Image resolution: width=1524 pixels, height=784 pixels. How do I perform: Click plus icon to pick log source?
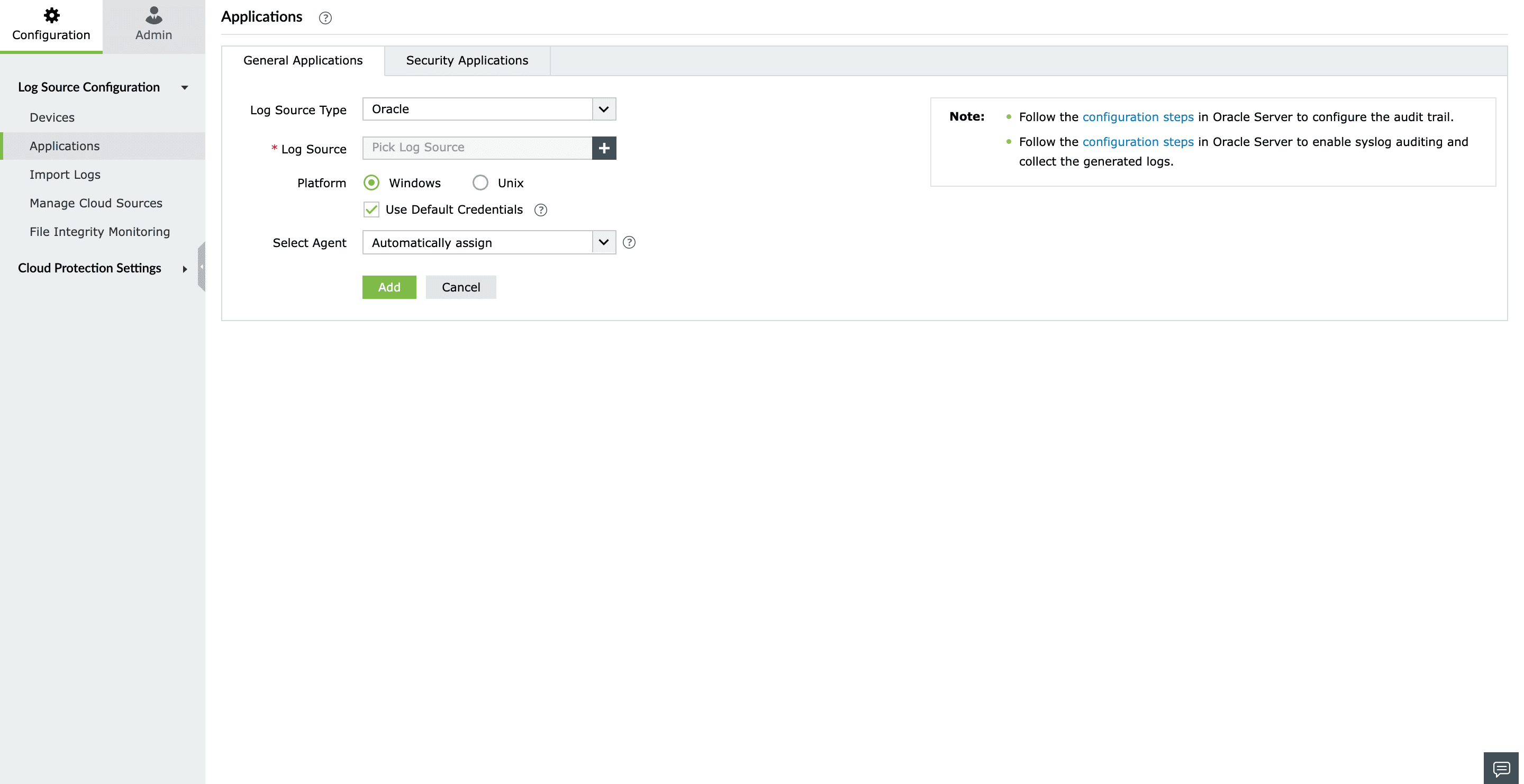tap(603, 148)
